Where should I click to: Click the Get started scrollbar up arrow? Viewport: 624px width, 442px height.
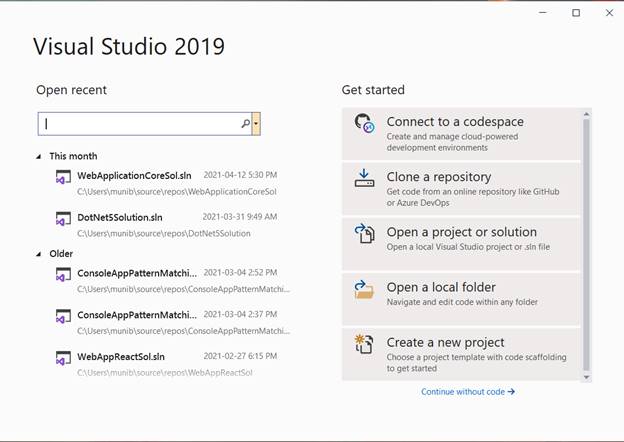coord(586,114)
